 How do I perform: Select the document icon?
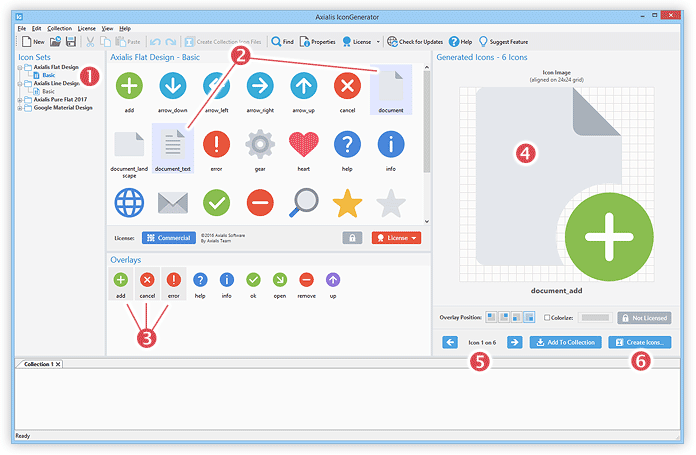pyautogui.click(x=391, y=90)
